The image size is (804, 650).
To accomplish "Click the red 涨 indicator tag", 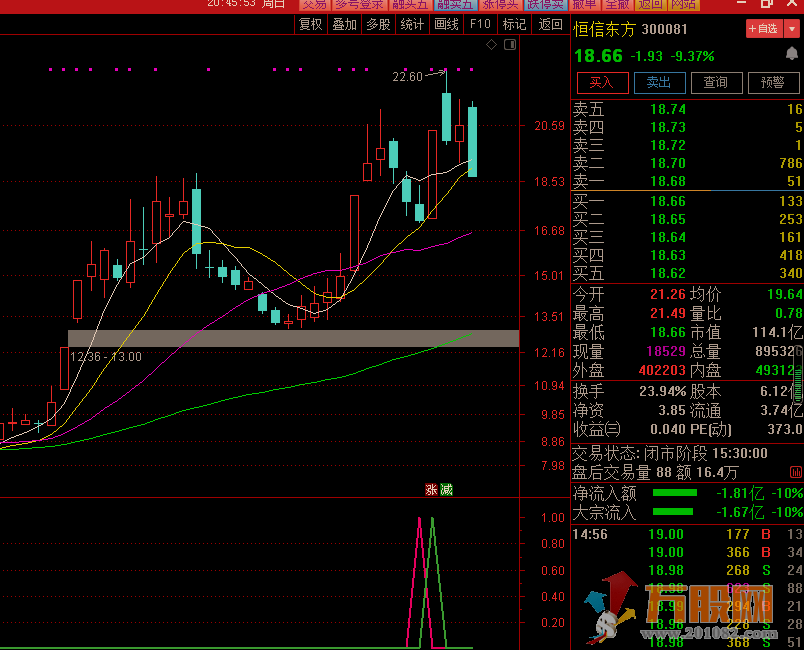I will (x=431, y=490).
